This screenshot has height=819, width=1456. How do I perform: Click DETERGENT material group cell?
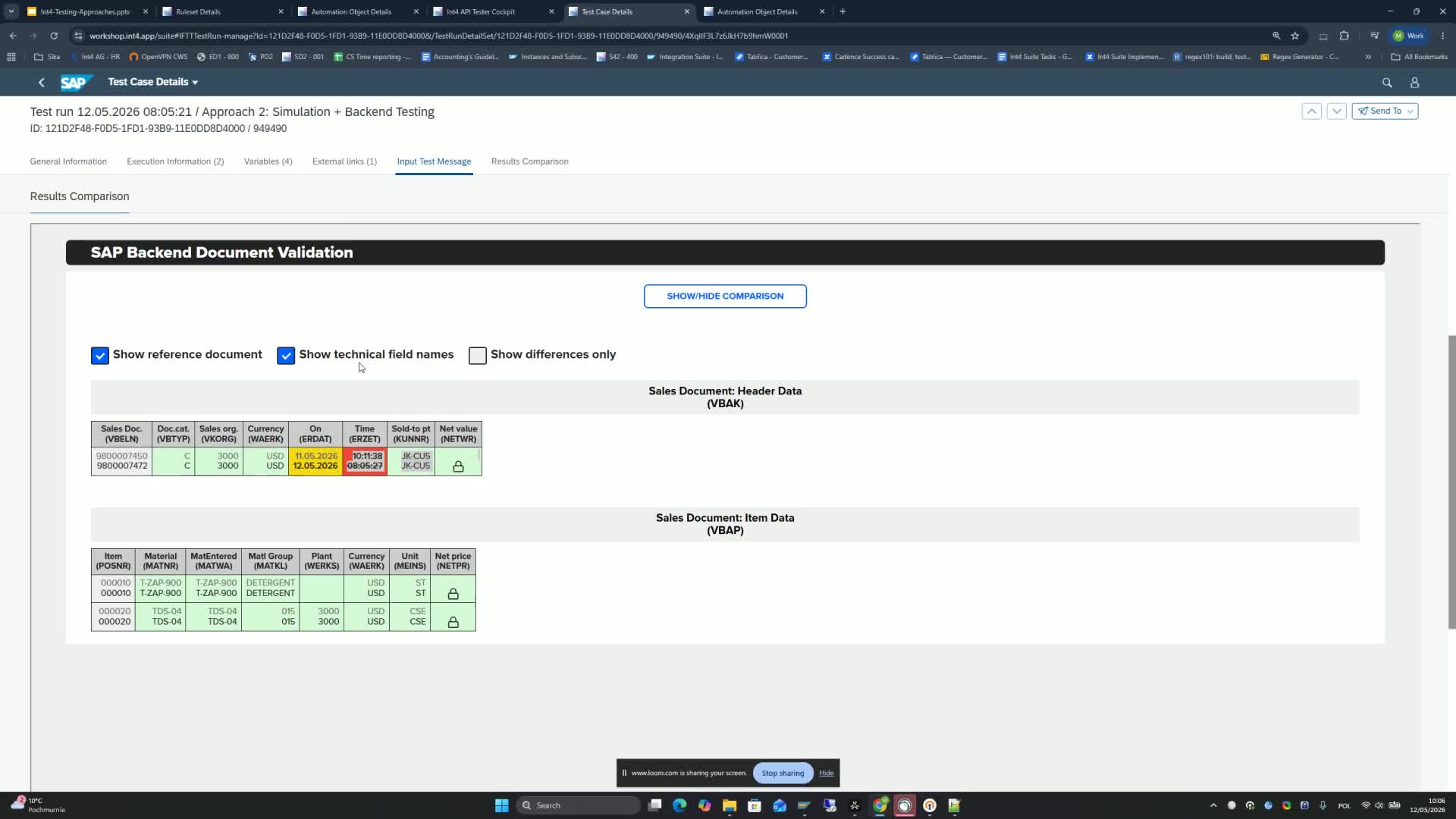pyautogui.click(x=270, y=588)
